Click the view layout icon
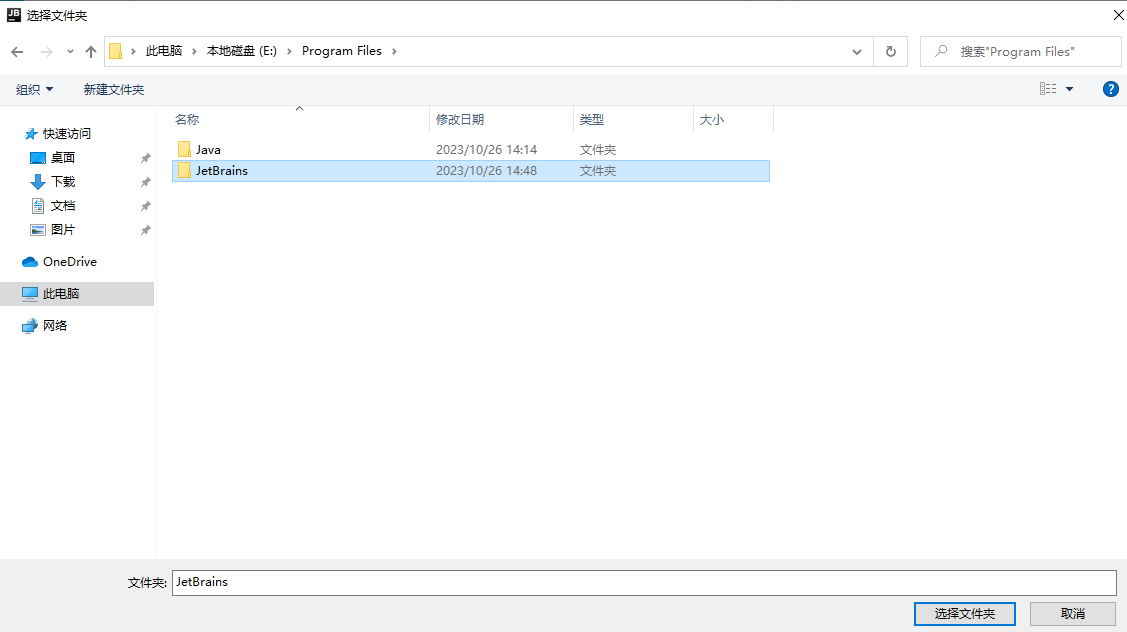 pyautogui.click(x=1048, y=89)
